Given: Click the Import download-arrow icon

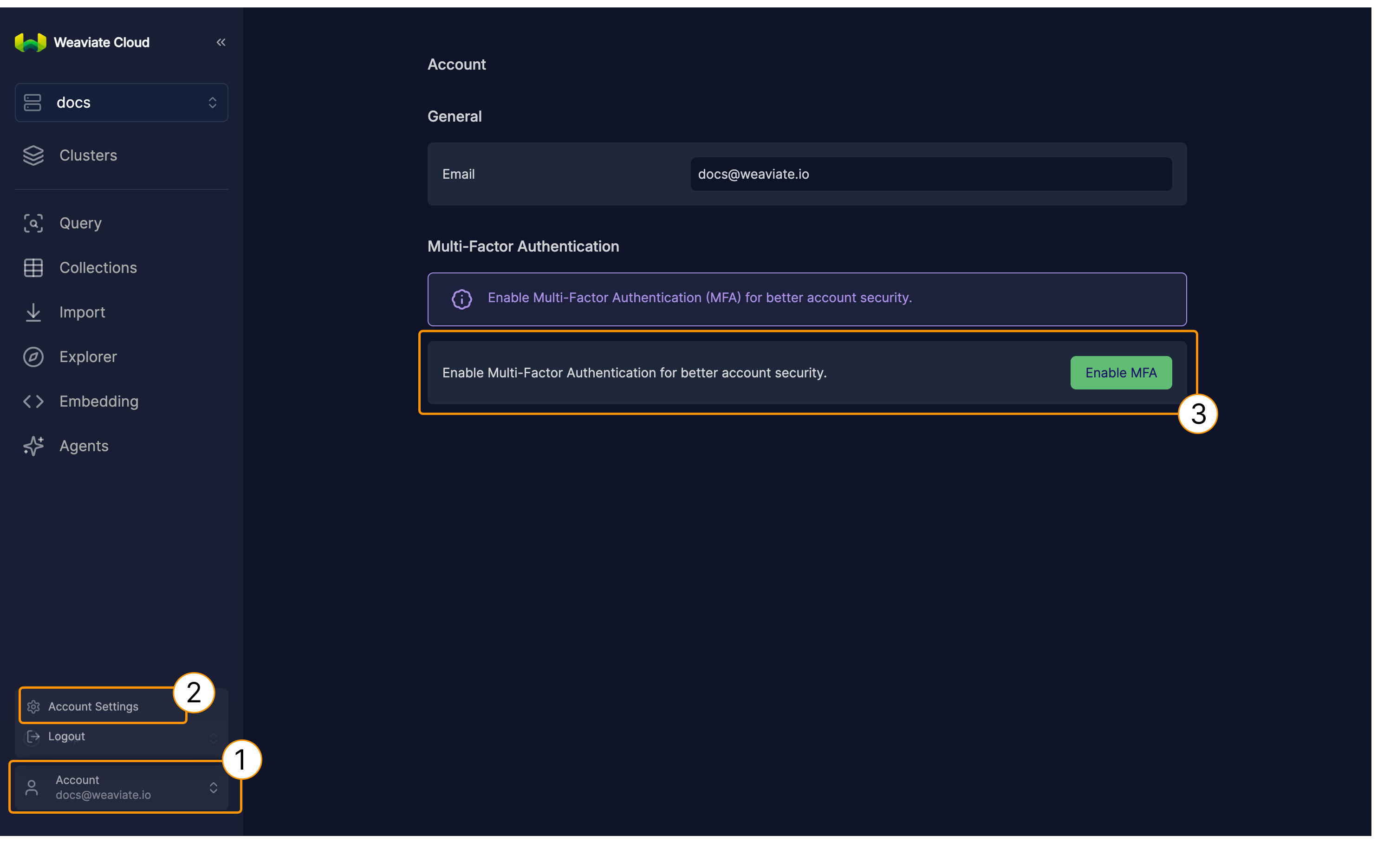Looking at the screenshot, I should [x=33, y=312].
